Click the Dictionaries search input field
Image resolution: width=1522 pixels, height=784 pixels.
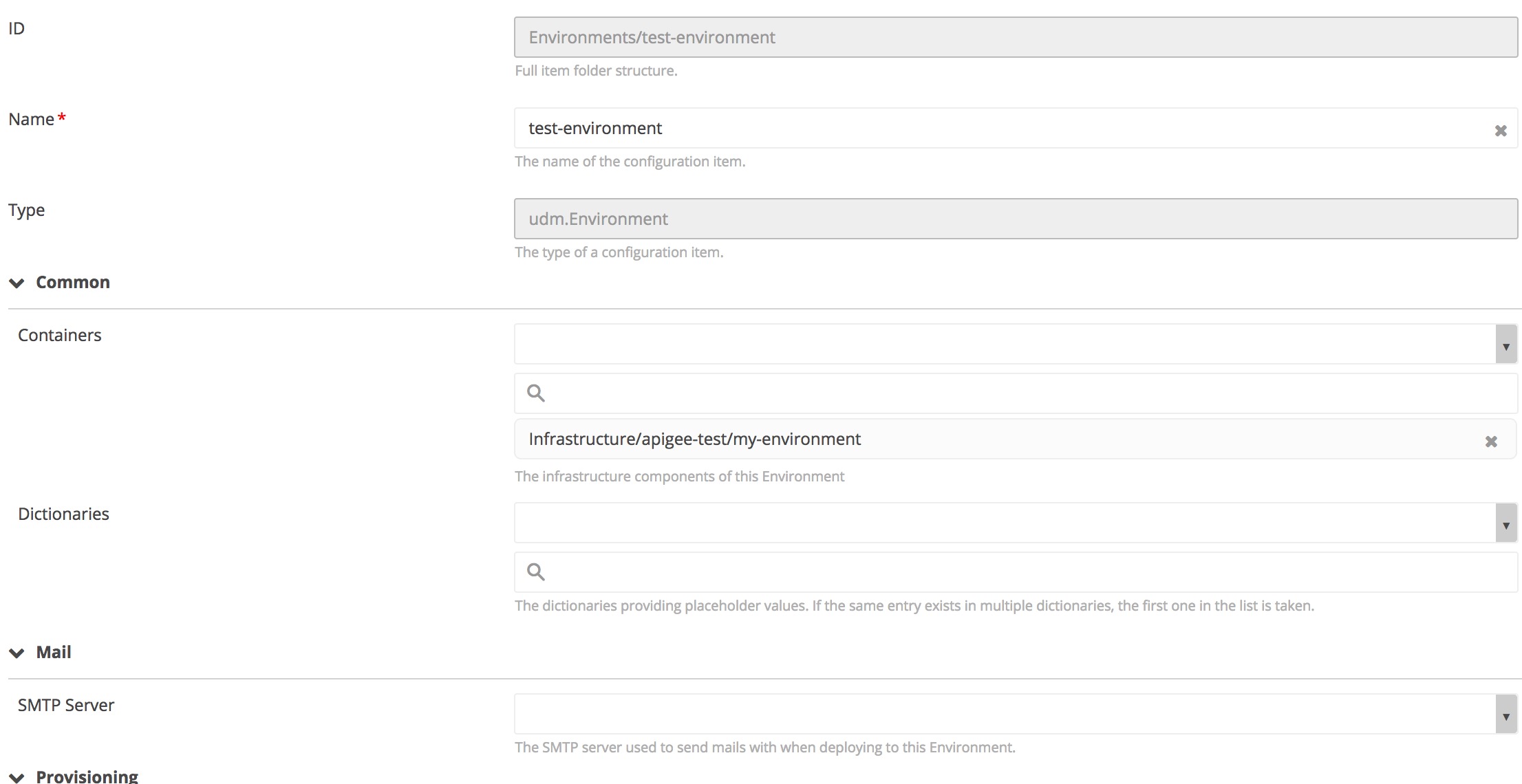tap(1018, 572)
